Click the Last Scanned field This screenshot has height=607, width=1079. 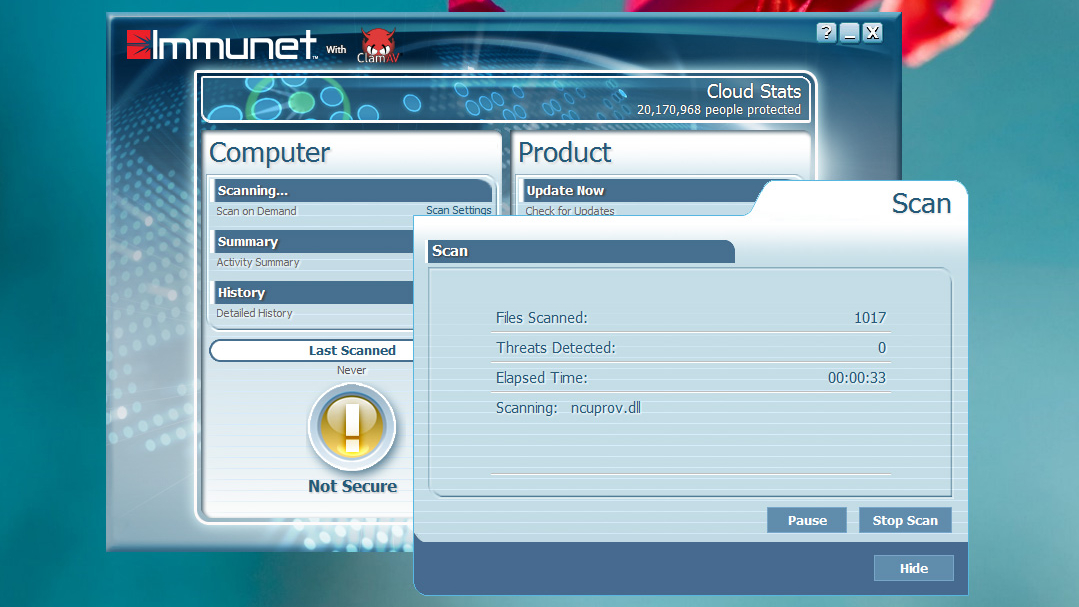click(x=313, y=350)
